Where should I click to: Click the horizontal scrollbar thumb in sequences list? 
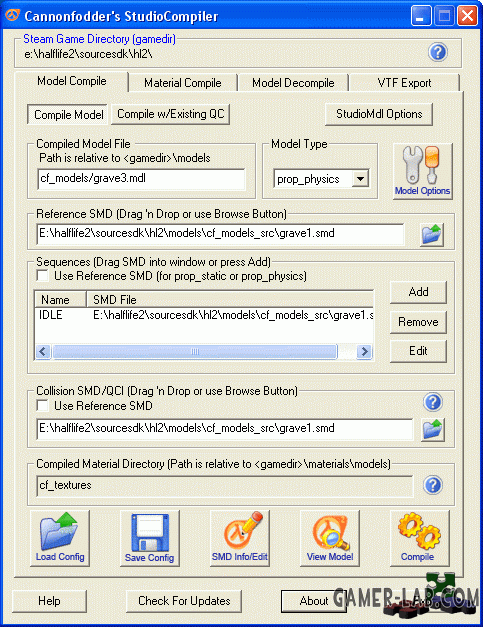point(195,351)
